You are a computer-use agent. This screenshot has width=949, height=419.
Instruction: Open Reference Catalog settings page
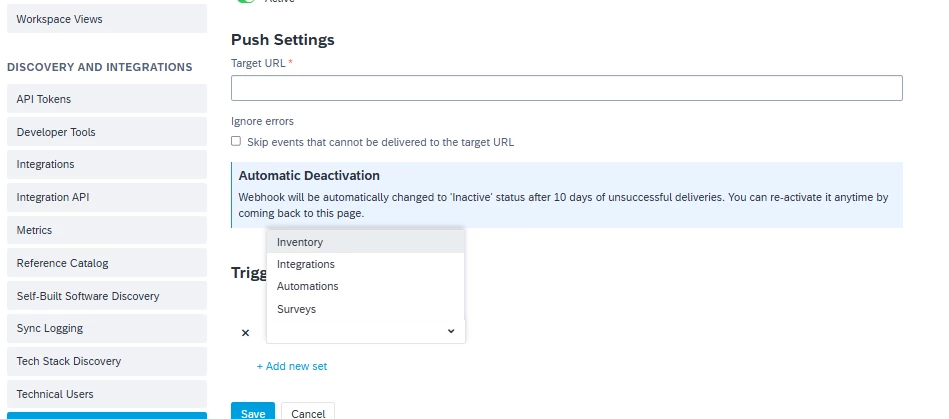(107, 263)
